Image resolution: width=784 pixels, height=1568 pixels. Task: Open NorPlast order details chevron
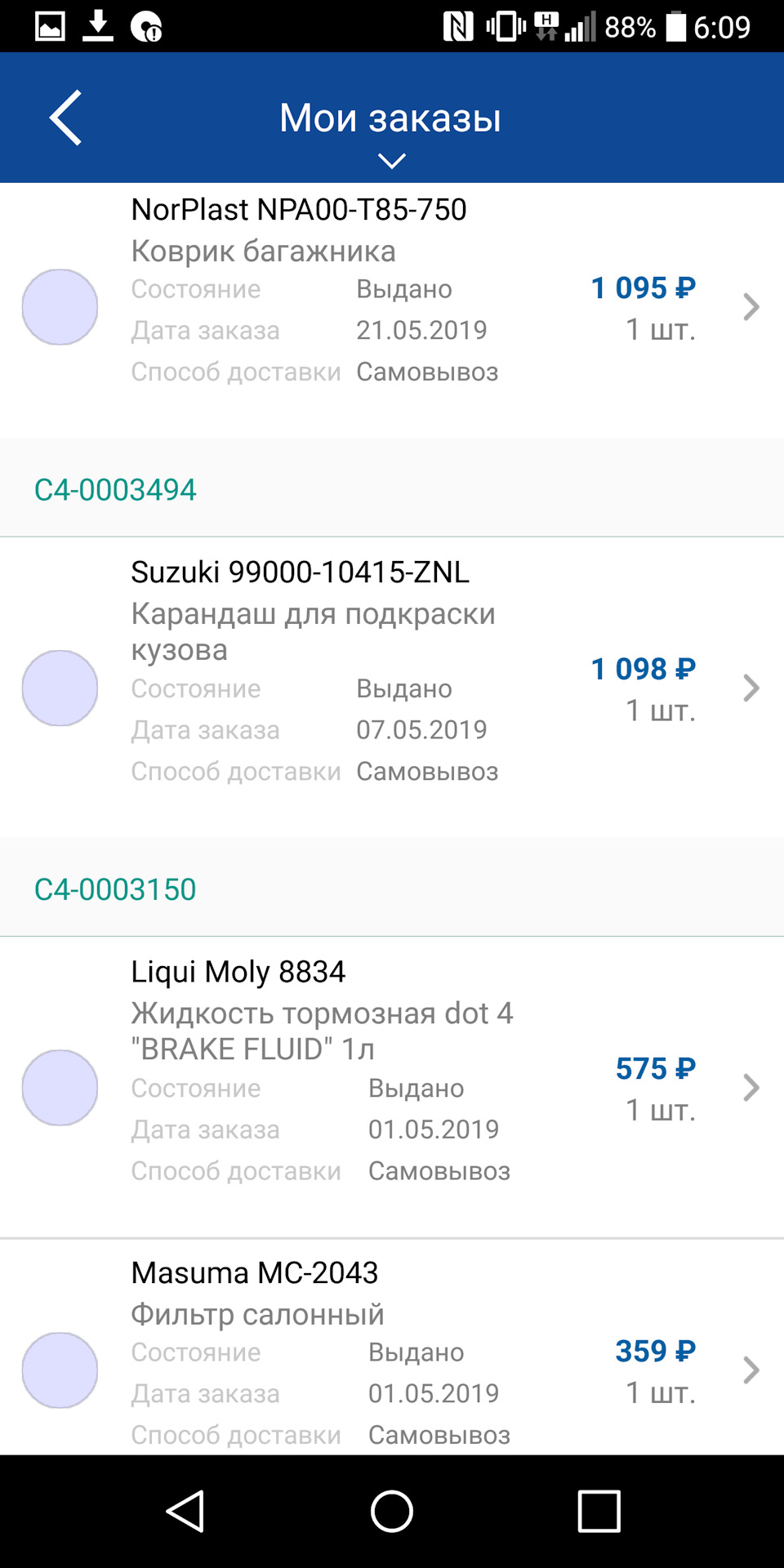click(751, 307)
